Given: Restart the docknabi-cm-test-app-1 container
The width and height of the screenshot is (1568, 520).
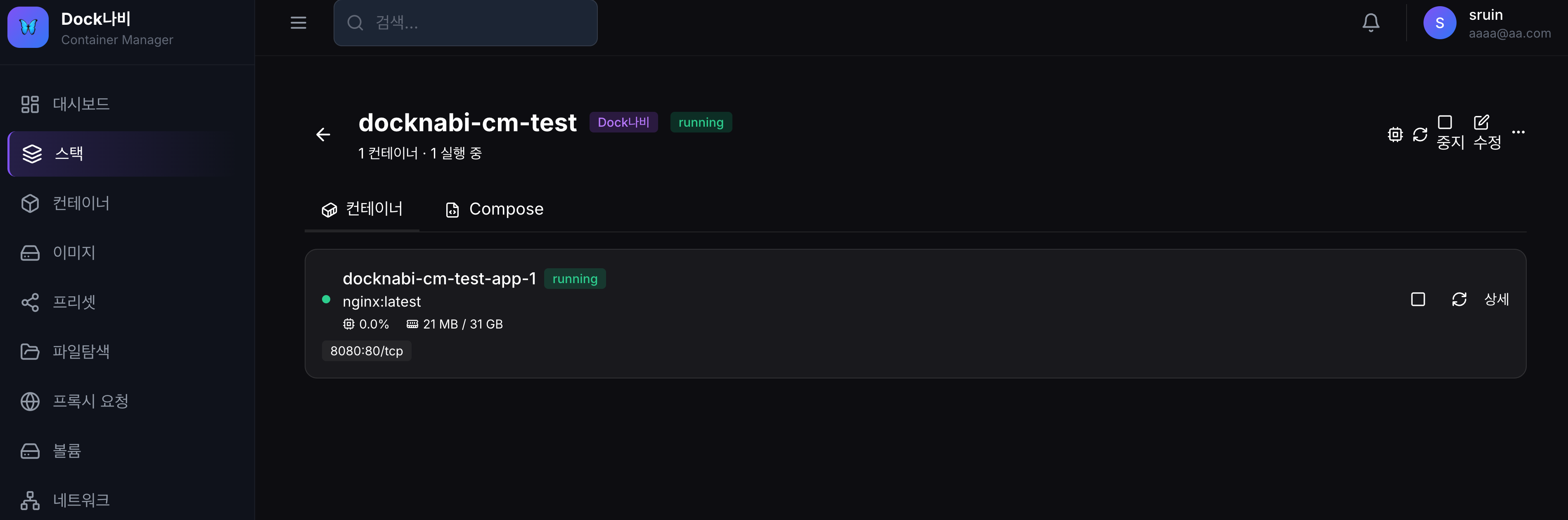Looking at the screenshot, I should (1459, 299).
